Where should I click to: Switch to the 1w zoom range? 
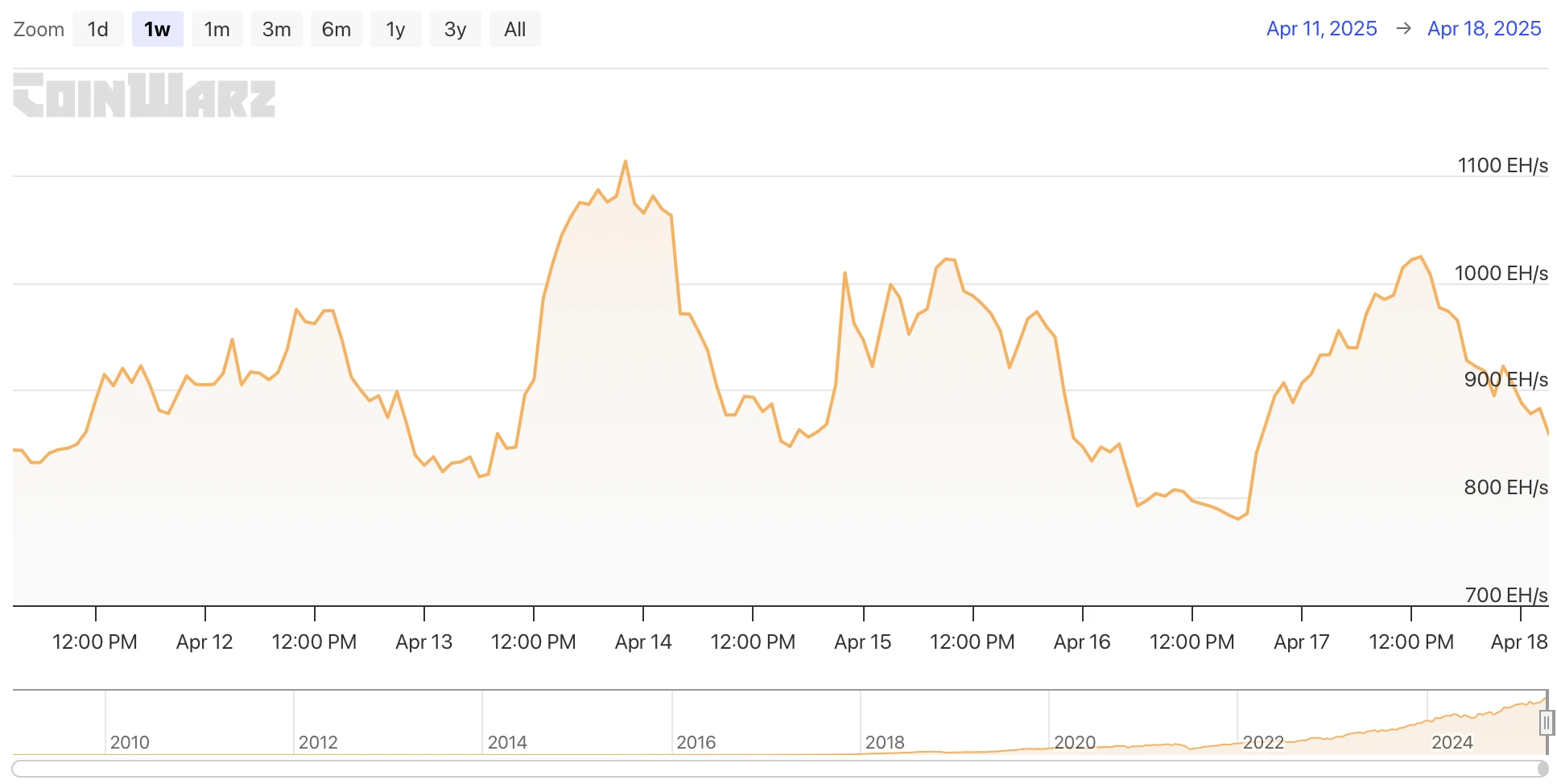(157, 30)
